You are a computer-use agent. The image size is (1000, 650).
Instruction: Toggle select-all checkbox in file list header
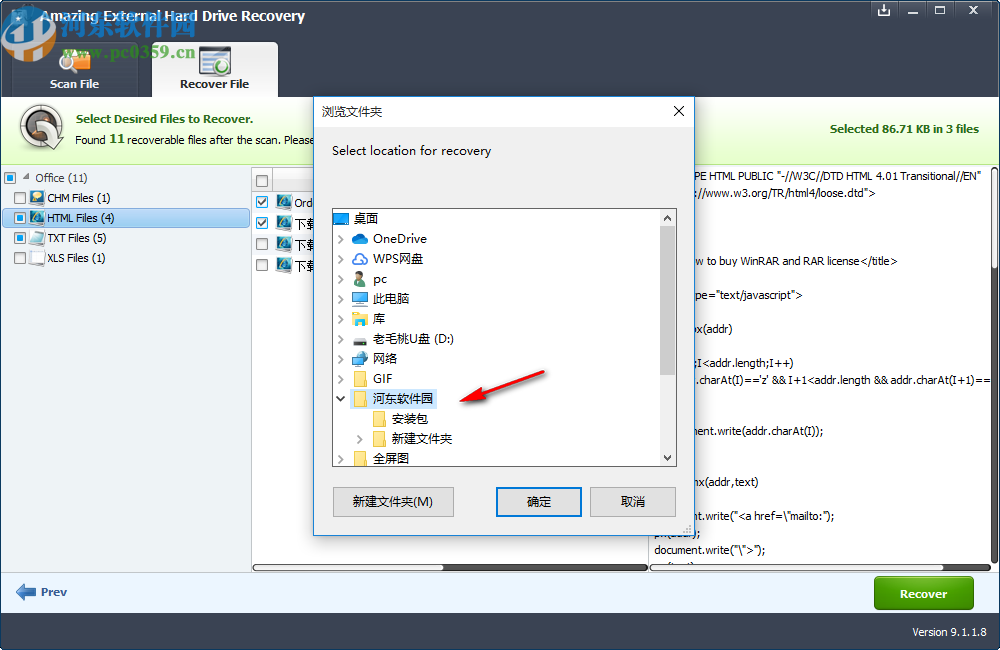tap(261, 181)
